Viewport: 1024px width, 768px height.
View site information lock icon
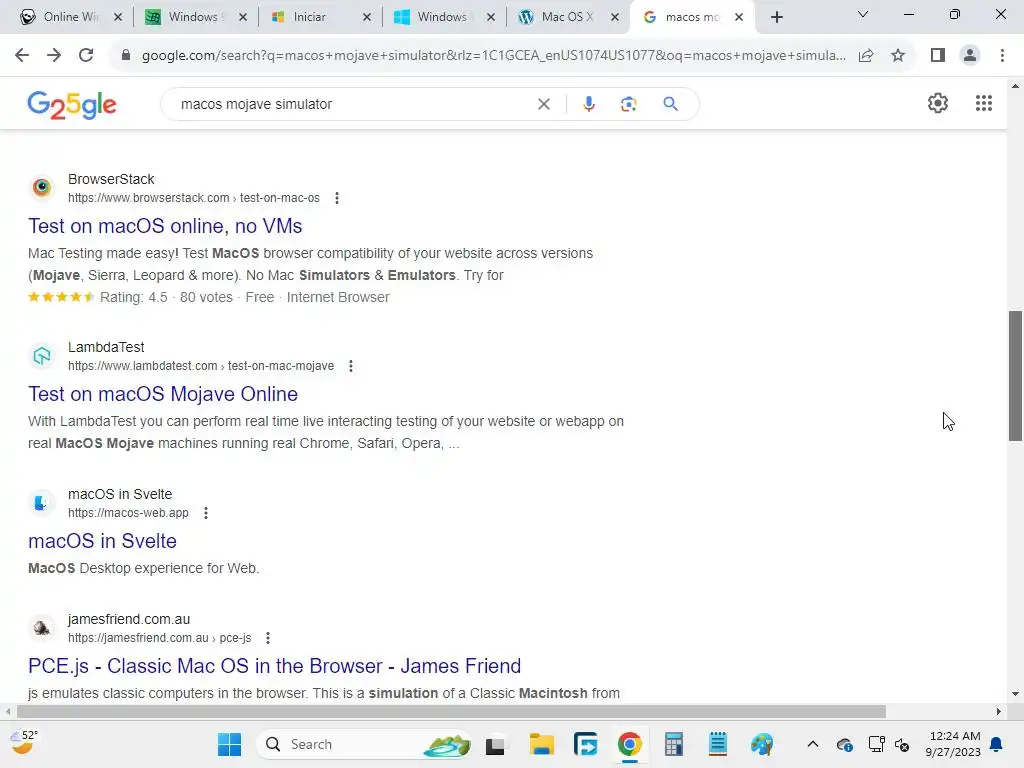click(x=126, y=56)
